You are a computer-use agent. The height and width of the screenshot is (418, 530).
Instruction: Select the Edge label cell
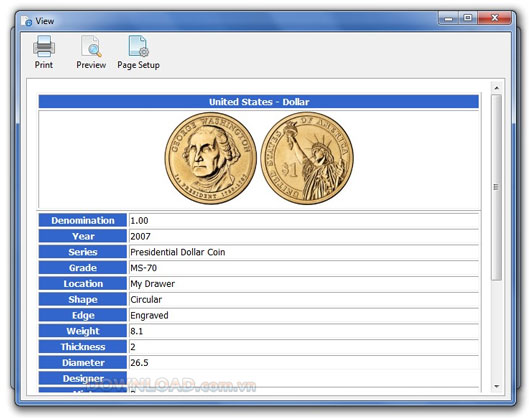point(83,316)
